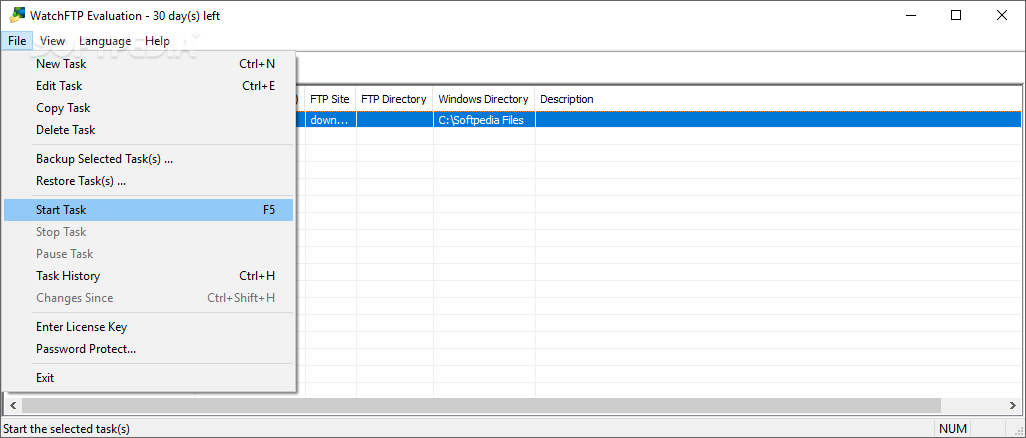The width and height of the screenshot is (1026, 438).
Task: Select Delete Task menu entry
Action: [149, 130]
